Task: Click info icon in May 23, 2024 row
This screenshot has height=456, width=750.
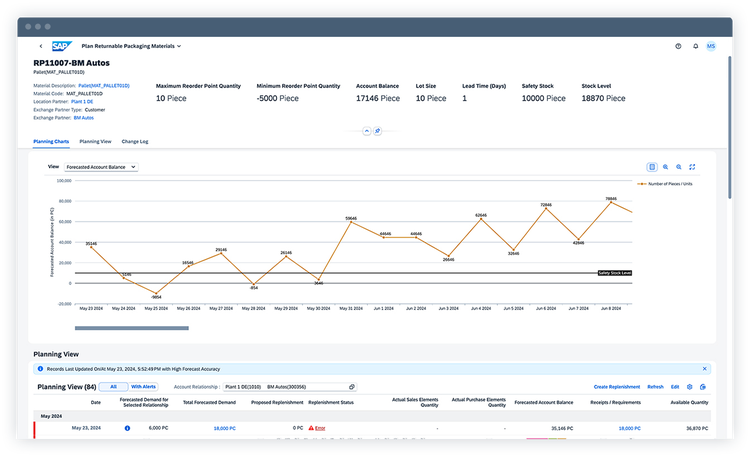Action: click(127, 428)
